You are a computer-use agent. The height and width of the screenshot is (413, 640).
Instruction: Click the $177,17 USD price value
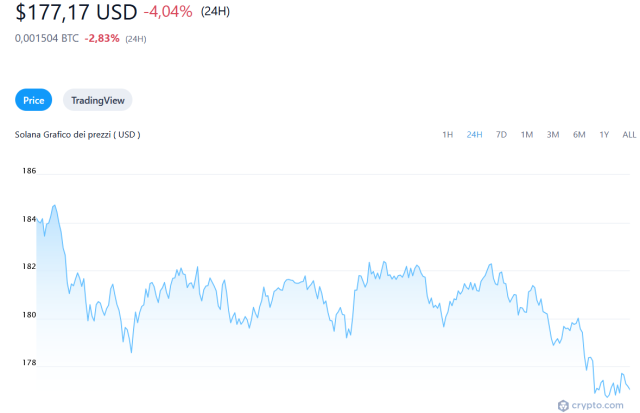click(76, 12)
